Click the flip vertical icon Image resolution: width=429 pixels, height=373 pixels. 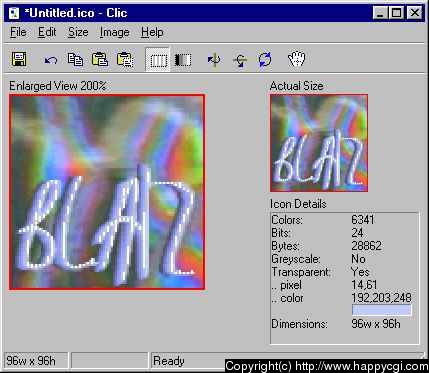pyautogui.click(x=240, y=60)
